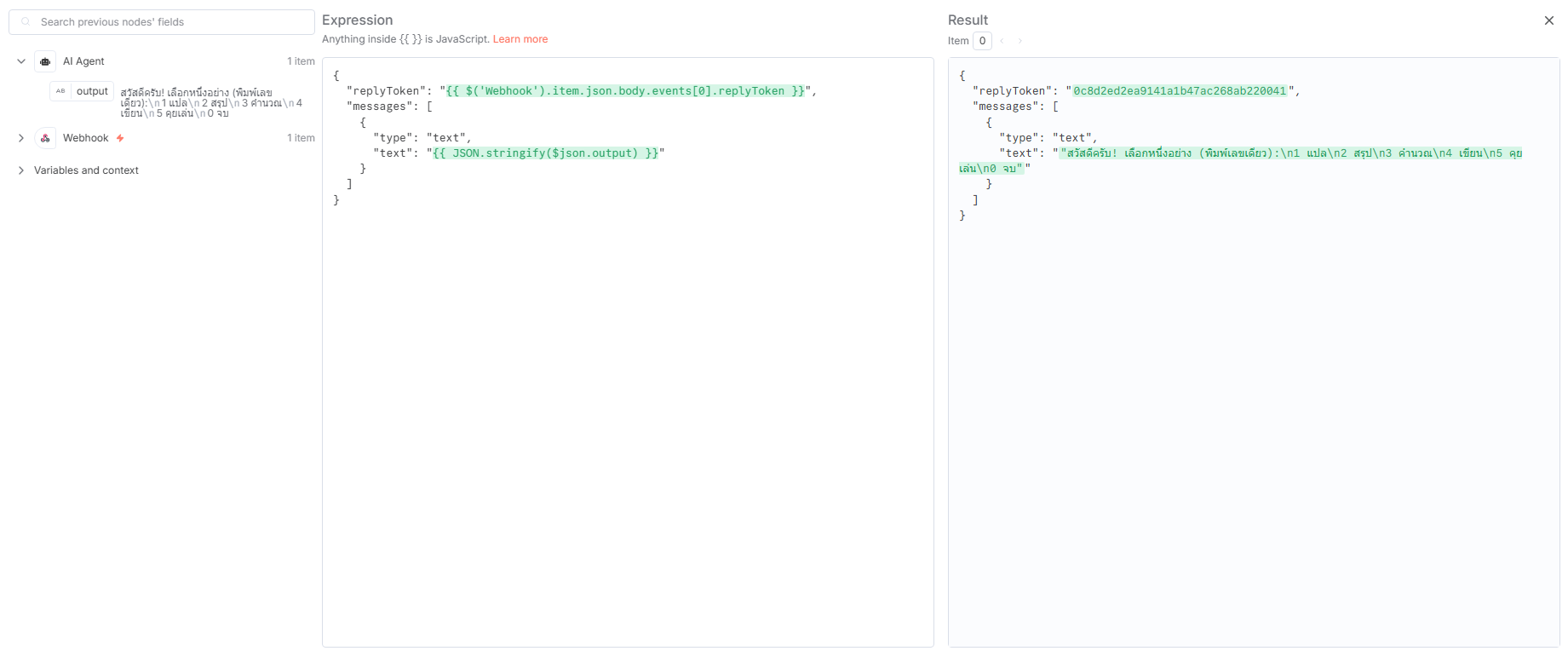Click the AB string type icon beside output
Image resolution: width=1568 pixels, height=651 pixels.
[60, 91]
